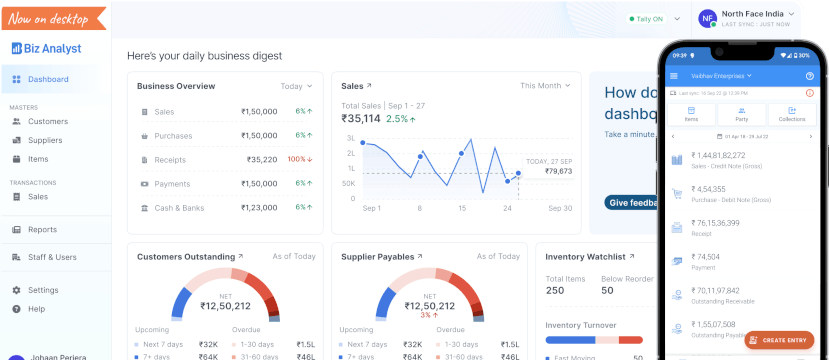Click the Below Reorder count 50
The image size is (829, 360).
point(607,290)
